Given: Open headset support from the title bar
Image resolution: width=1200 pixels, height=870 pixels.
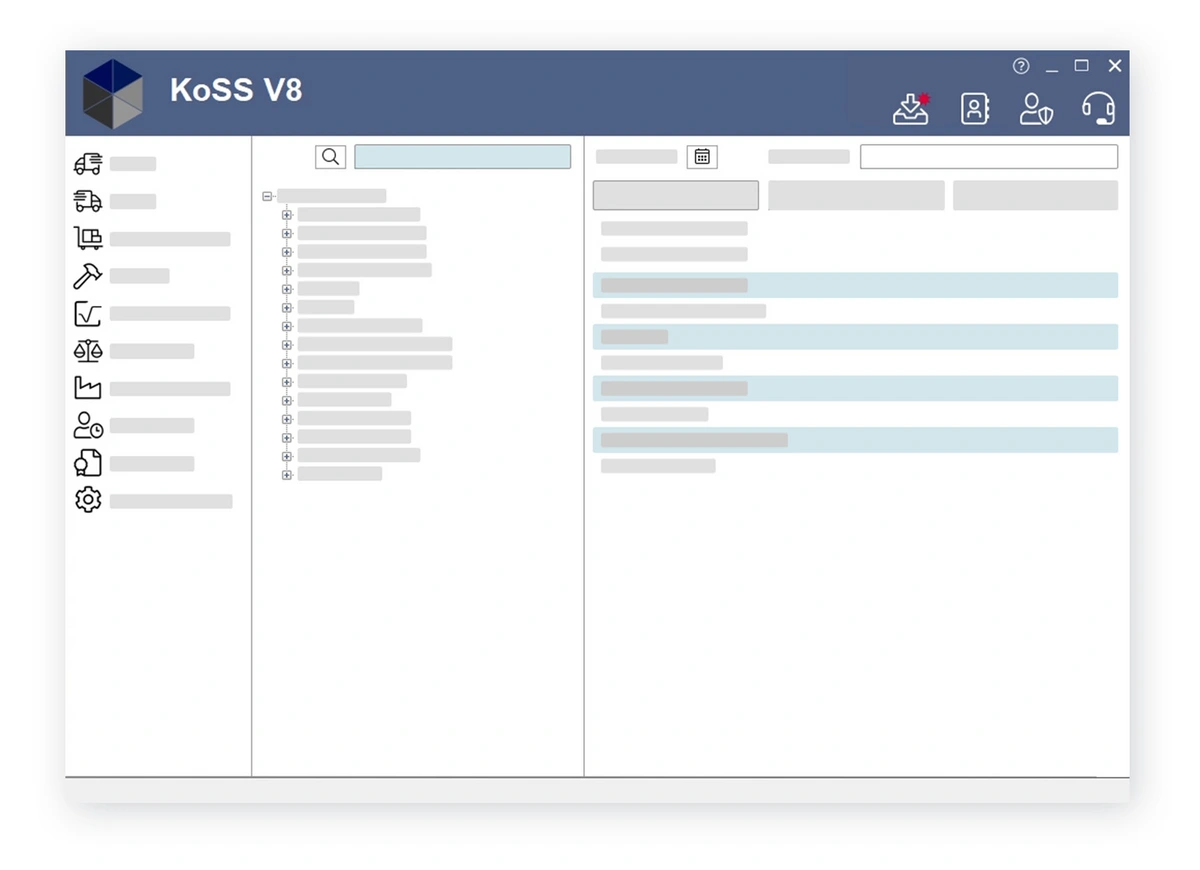Looking at the screenshot, I should [x=1098, y=108].
